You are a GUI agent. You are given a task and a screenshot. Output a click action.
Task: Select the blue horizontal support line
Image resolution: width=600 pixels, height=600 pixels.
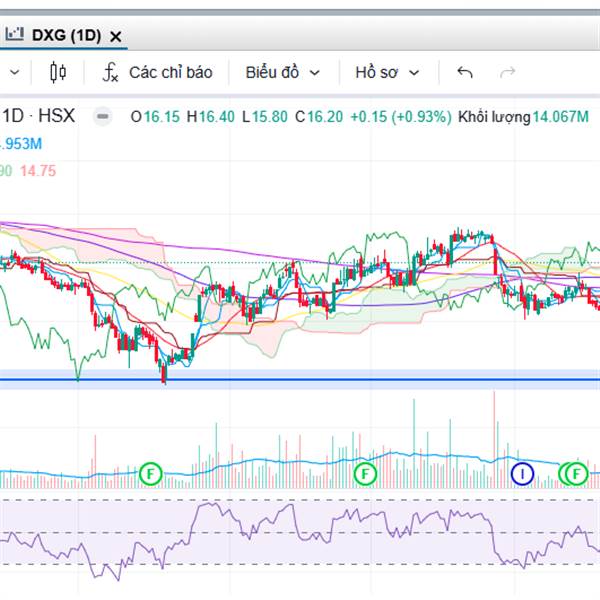pos(300,381)
